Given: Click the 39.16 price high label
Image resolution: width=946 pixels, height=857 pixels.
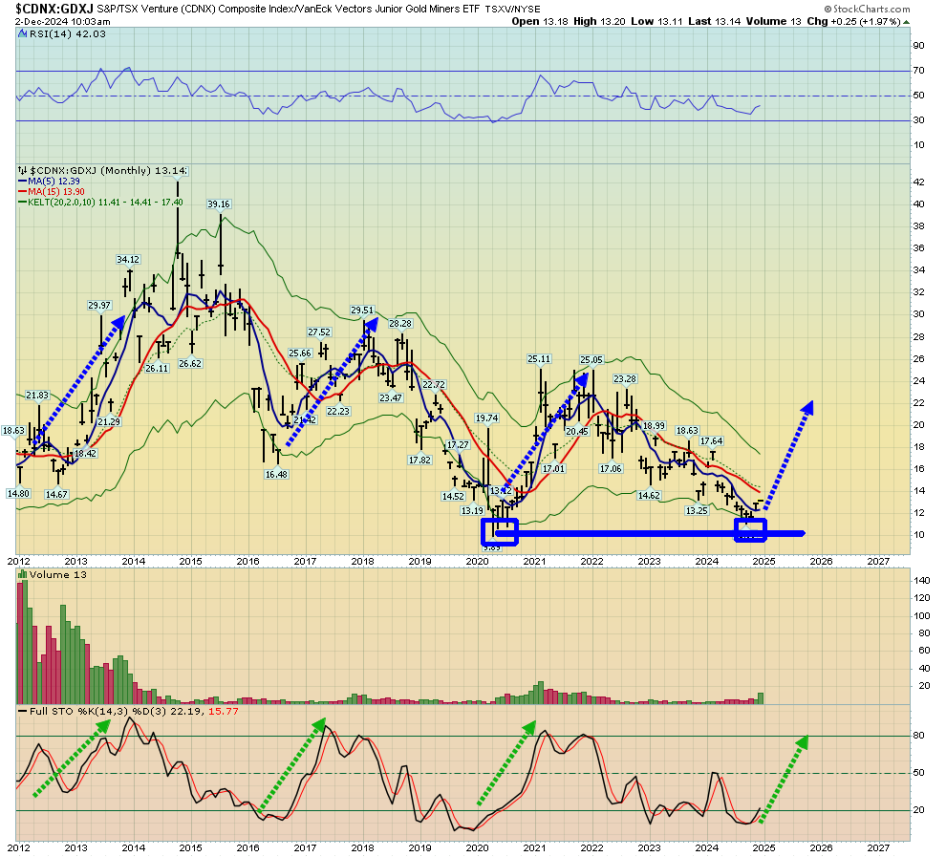Looking at the screenshot, I should click(219, 204).
